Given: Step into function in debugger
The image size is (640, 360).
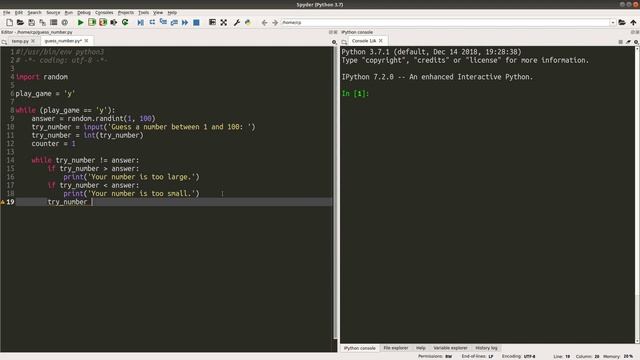Looking at the screenshot, I should pyautogui.click(x=163, y=22).
